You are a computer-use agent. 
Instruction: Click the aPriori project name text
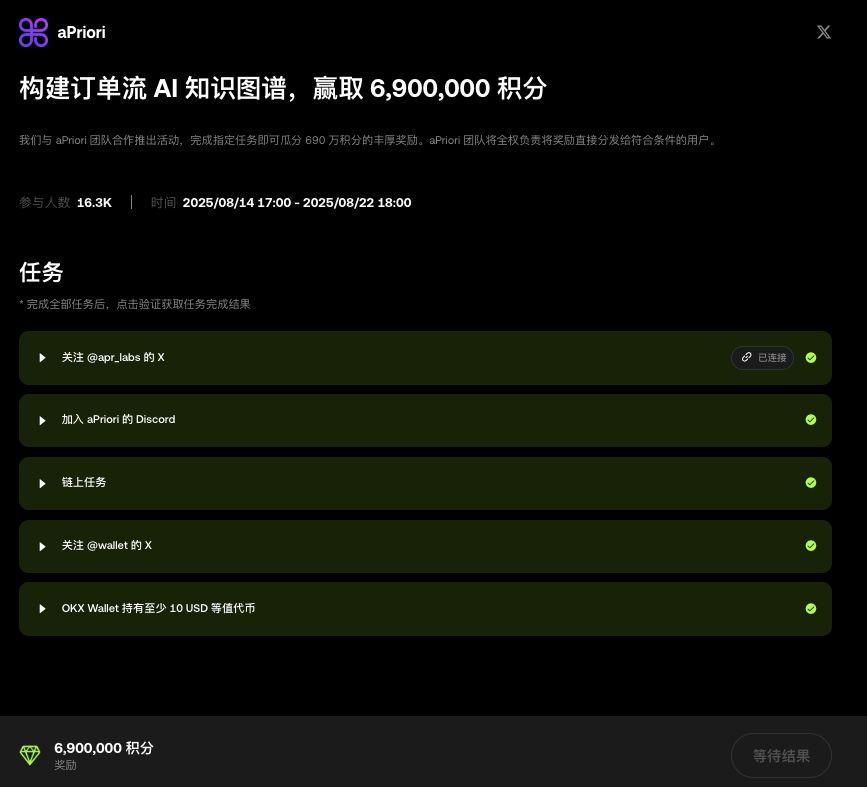point(81,33)
